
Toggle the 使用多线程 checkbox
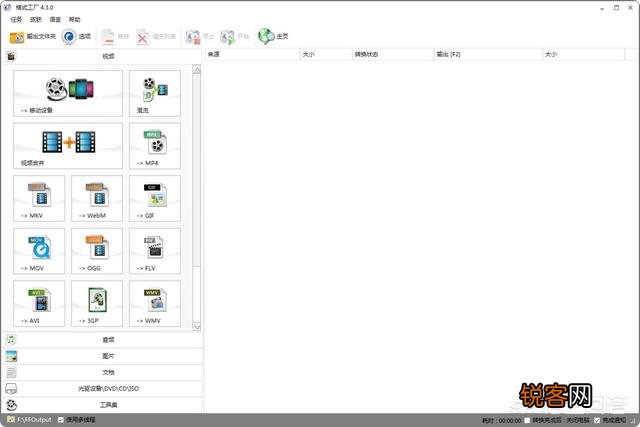tap(61, 420)
